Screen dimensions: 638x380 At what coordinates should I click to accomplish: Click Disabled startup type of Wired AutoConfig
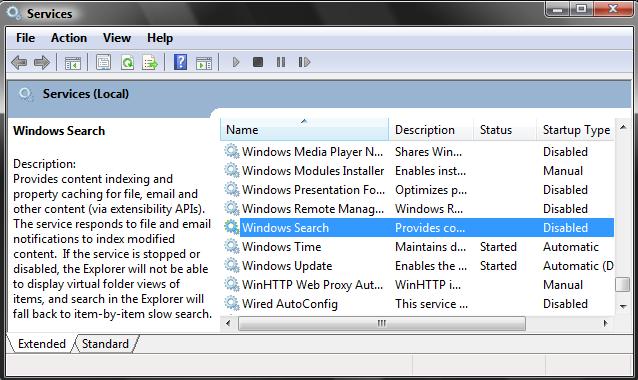click(565, 304)
